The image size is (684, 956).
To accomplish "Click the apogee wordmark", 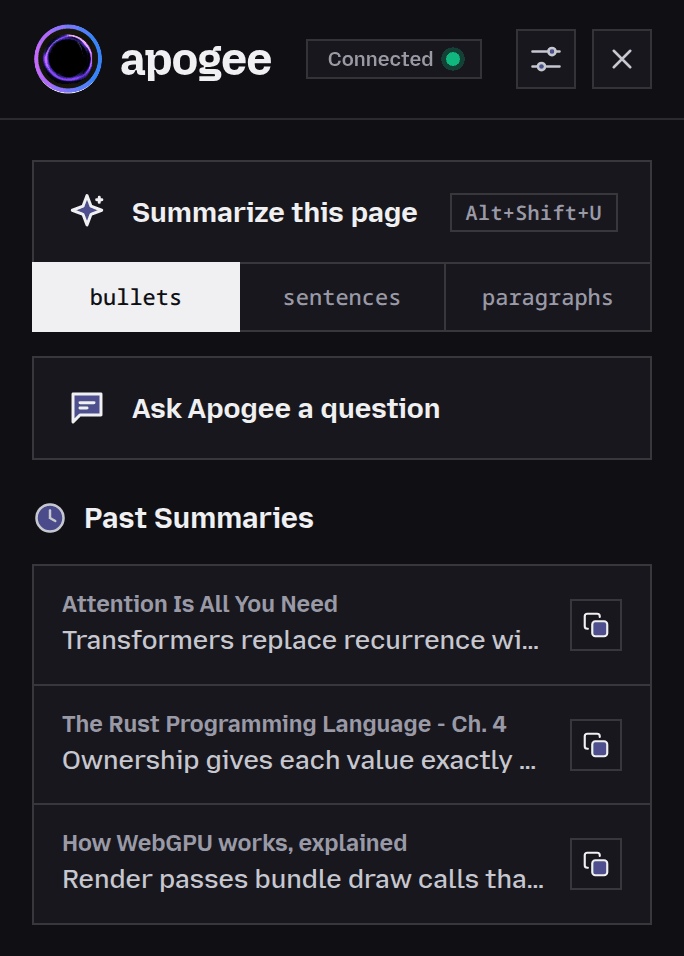I will click(x=196, y=62).
